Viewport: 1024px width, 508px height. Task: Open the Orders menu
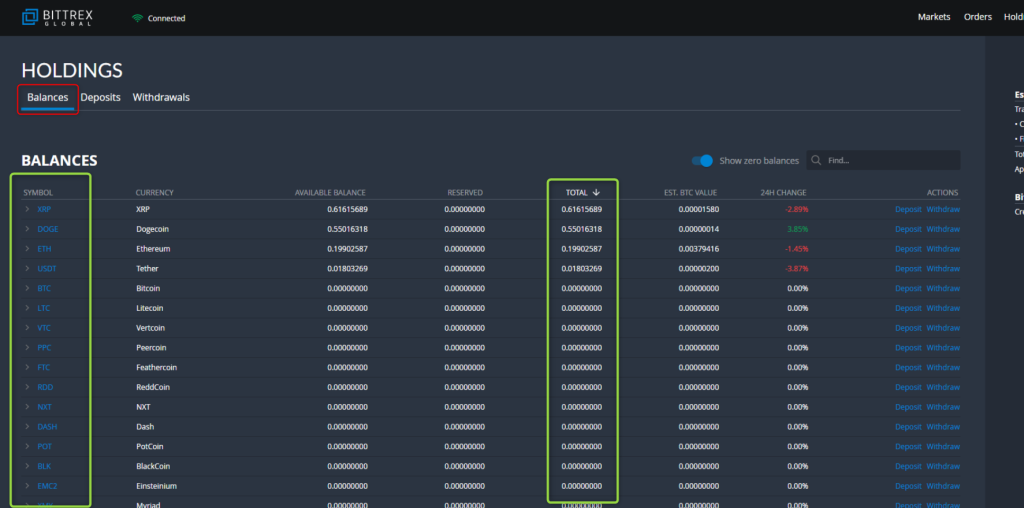point(978,17)
